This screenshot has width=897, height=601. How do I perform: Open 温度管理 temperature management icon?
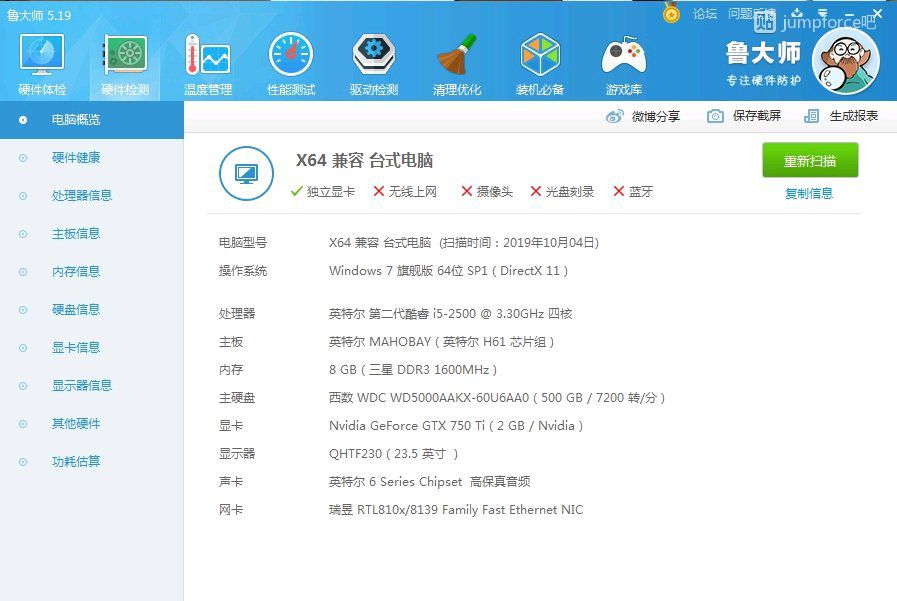click(x=208, y=55)
